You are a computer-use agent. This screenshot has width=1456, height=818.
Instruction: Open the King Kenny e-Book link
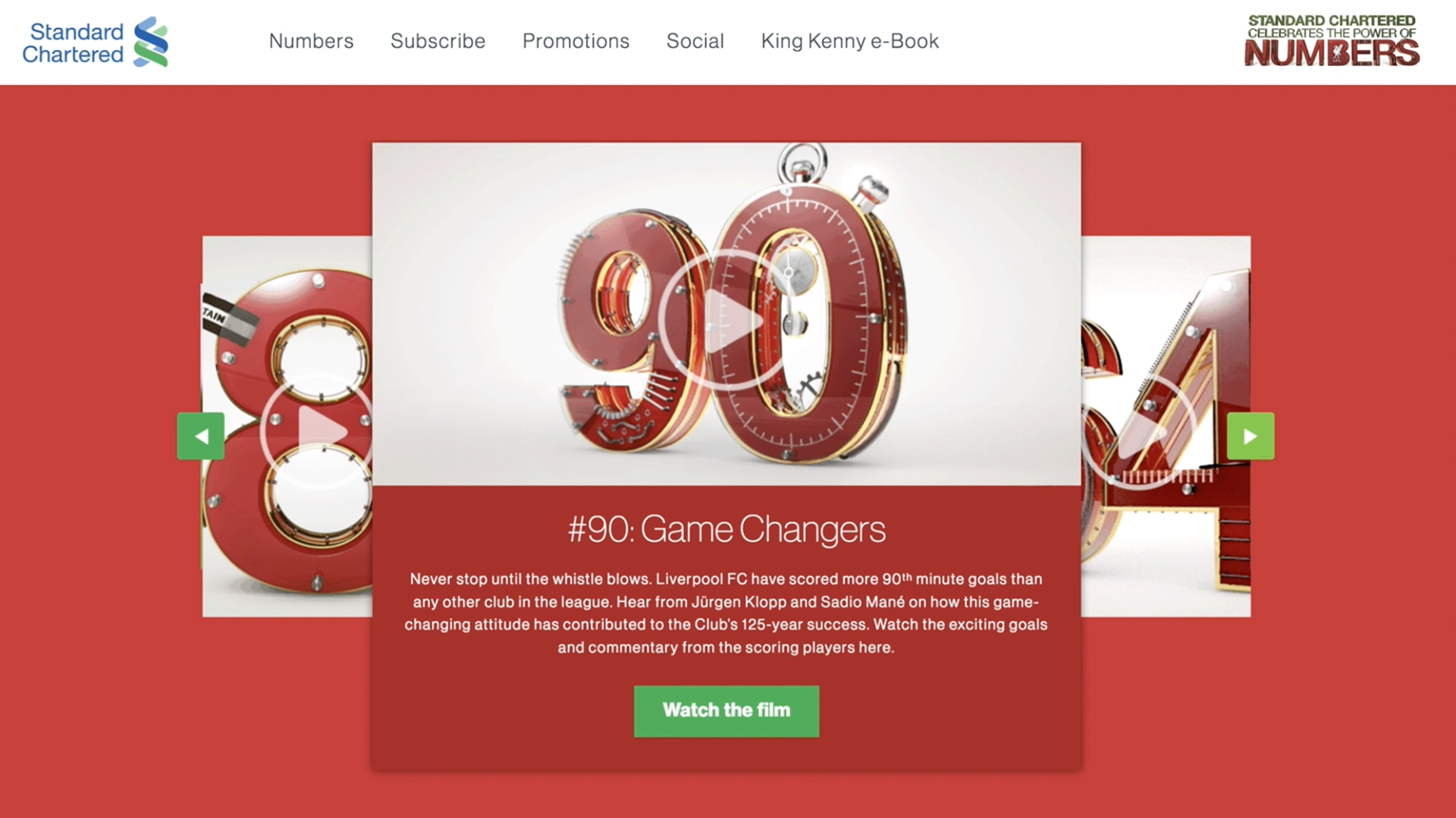(849, 41)
